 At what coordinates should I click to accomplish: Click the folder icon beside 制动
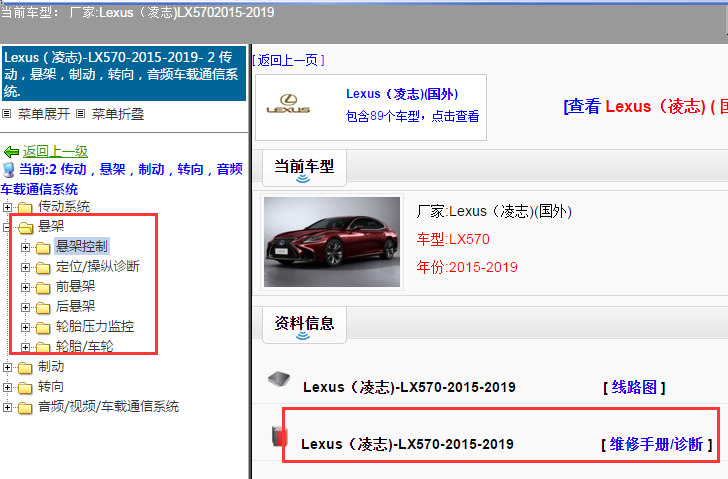pos(25,368)
